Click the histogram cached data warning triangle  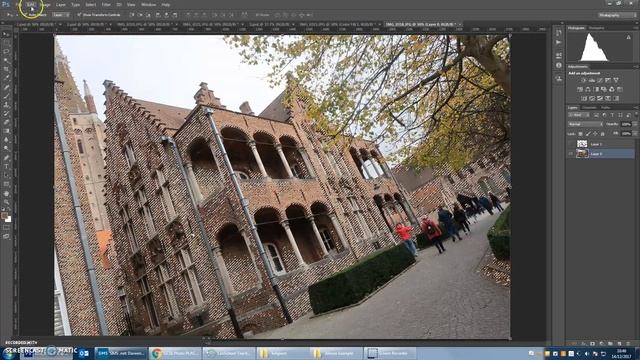(629, 37)
